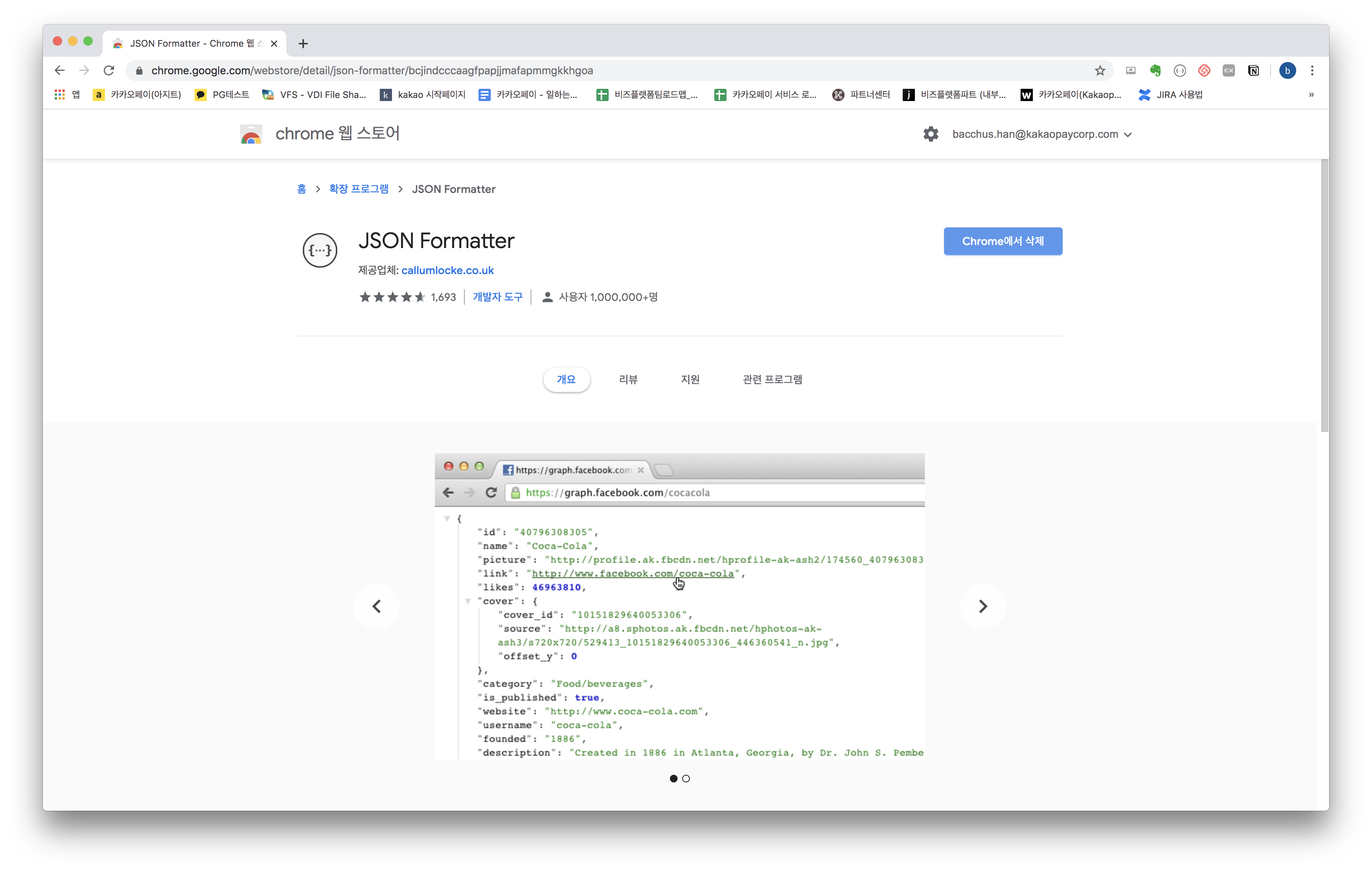Open the callumlocke.co.uk provider link
1372x872 pixels.
click(x=447, y=271)
